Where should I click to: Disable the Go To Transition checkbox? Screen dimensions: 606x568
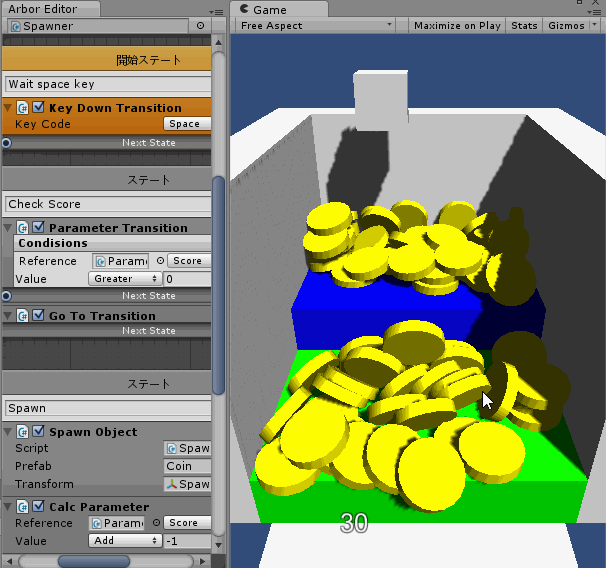pos(38,315)
